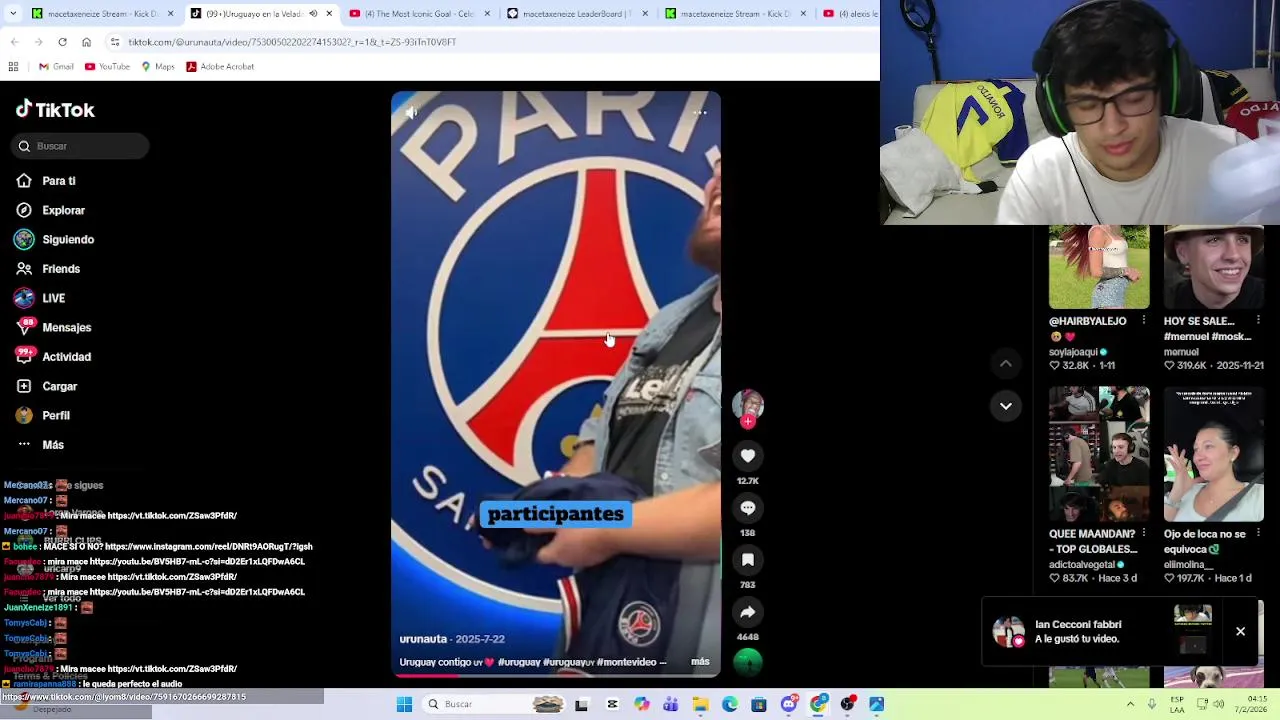Open soylajoaqui creator link
Viewport: 1280px width, 720px height.
[x=1073, y=352]
